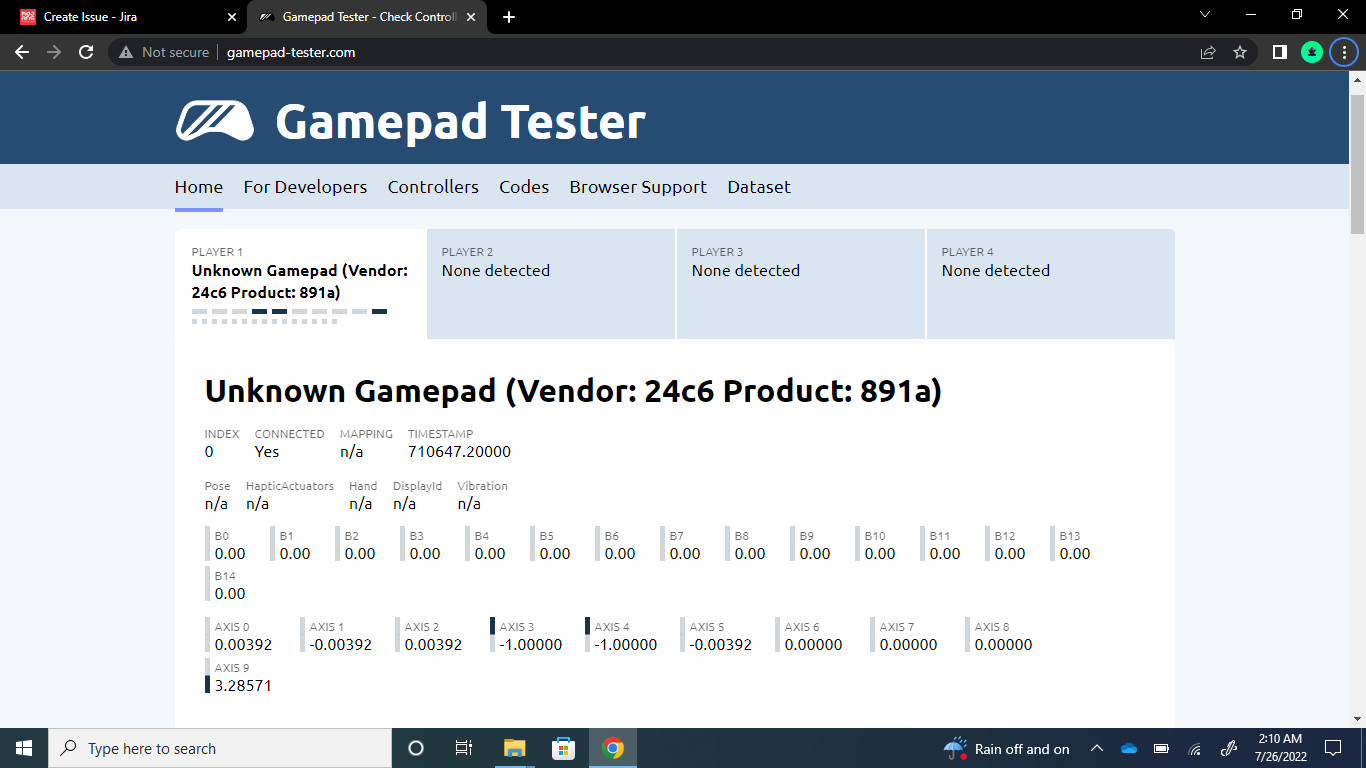Open Microsoft Store from the taskbar

[563, 748]
